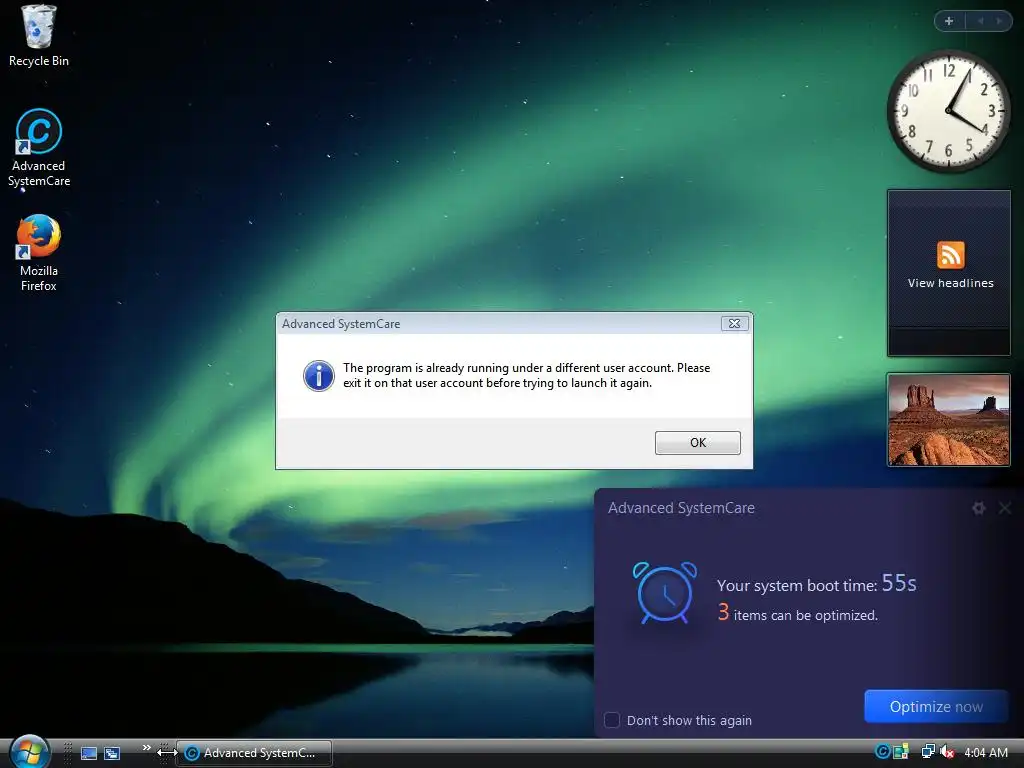Screen dimensions: 1024x768
Task: Click View headlines in the feed gadget
Action: click(x=950, y=283)
